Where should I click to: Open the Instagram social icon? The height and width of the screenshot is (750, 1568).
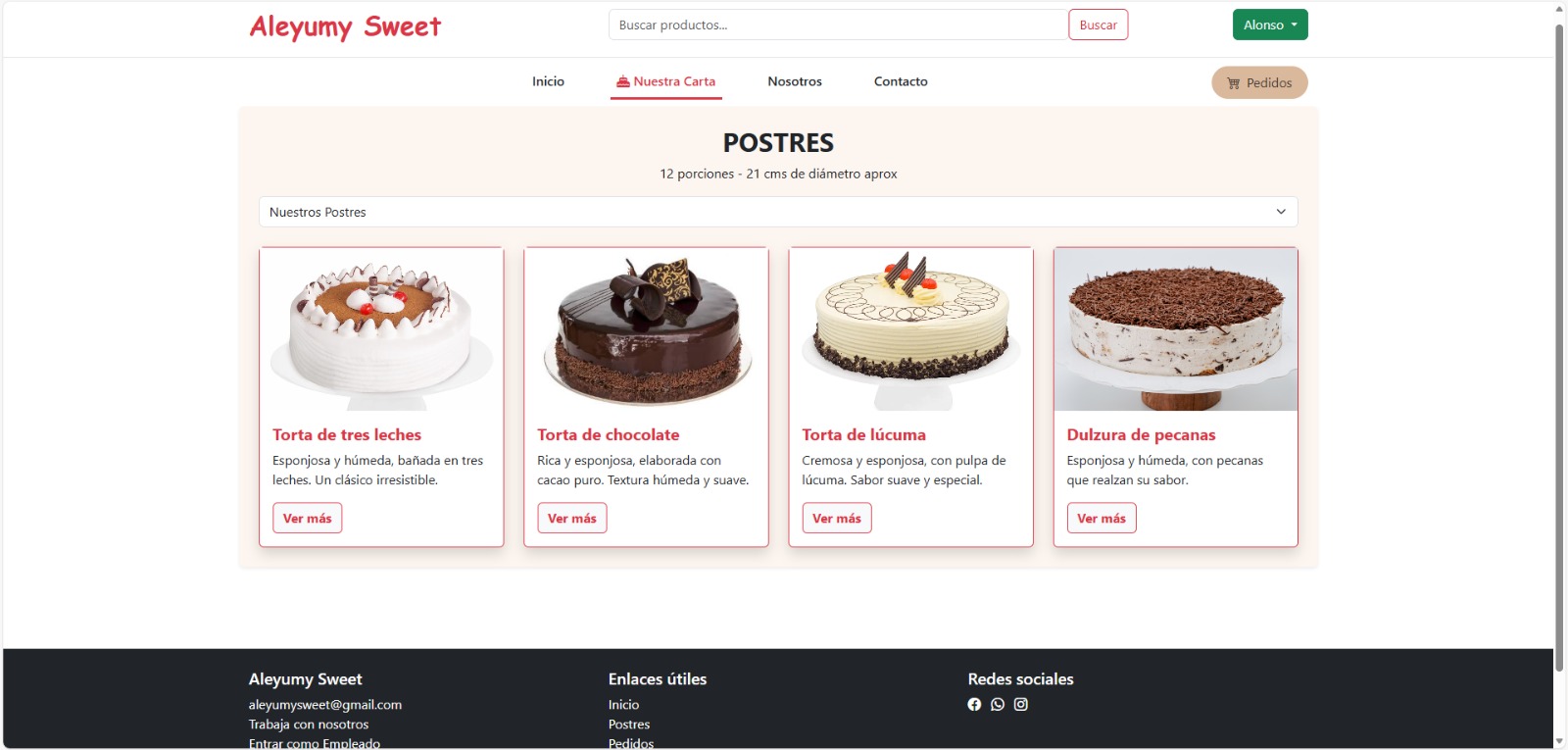pos(1021,704)
